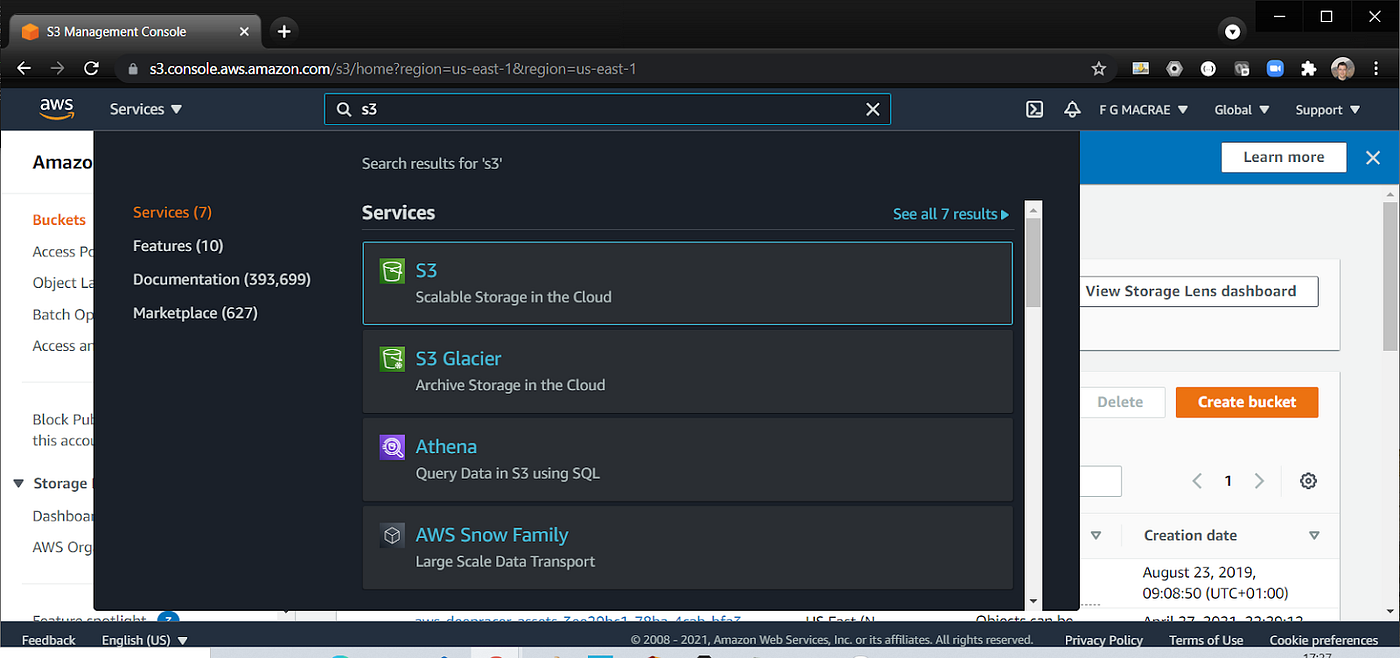Filter results by Services (7)
Screen dimensions: 1400x658
coord(172,212)
